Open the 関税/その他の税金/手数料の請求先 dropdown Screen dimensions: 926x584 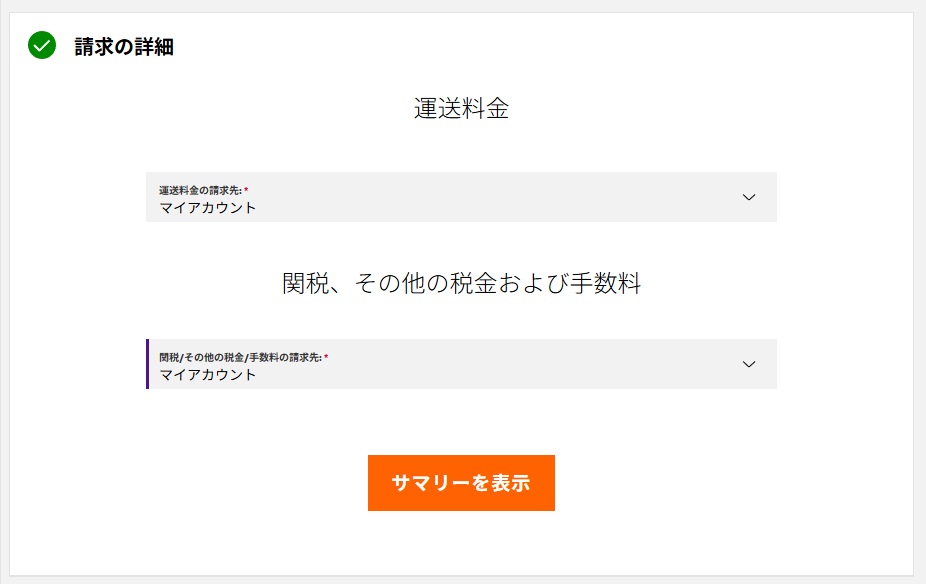pos(461,364)
